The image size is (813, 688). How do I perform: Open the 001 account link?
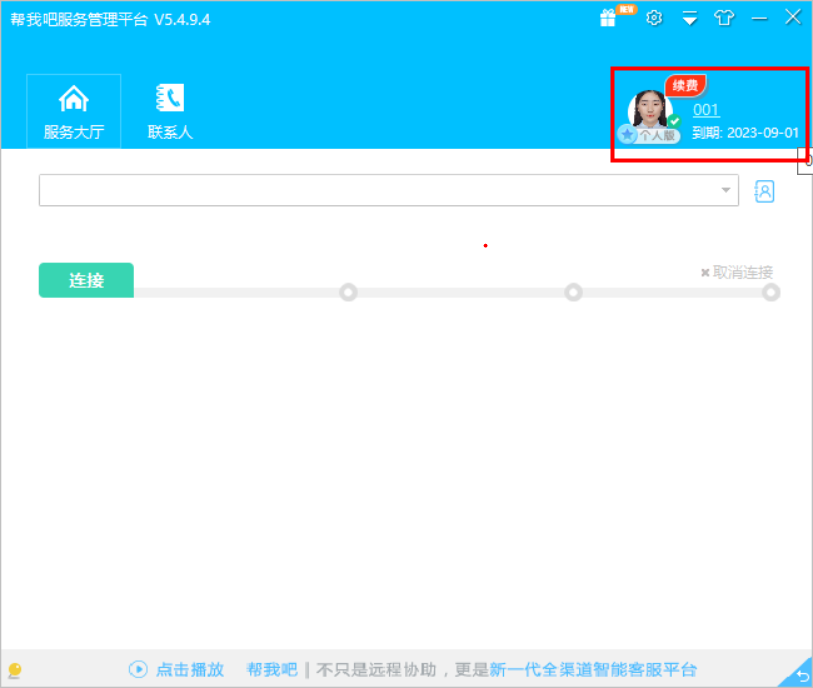(x=706, y=110)
